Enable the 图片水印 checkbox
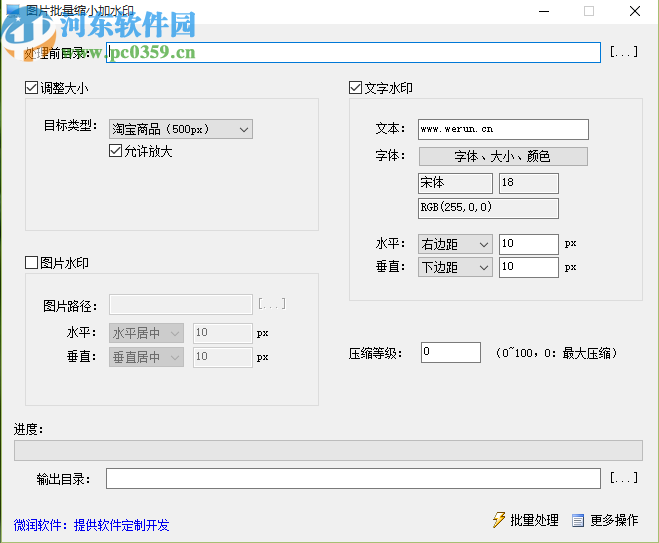The image size is (659, 543). [32, 263]
